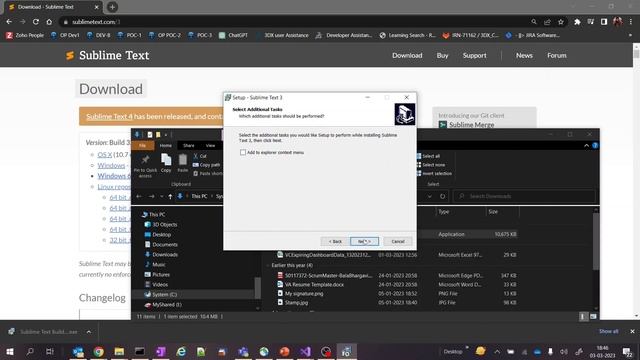640x360 pixels.
Task: Open the Download link in Sublime Text header
Action: click(407, 56)
